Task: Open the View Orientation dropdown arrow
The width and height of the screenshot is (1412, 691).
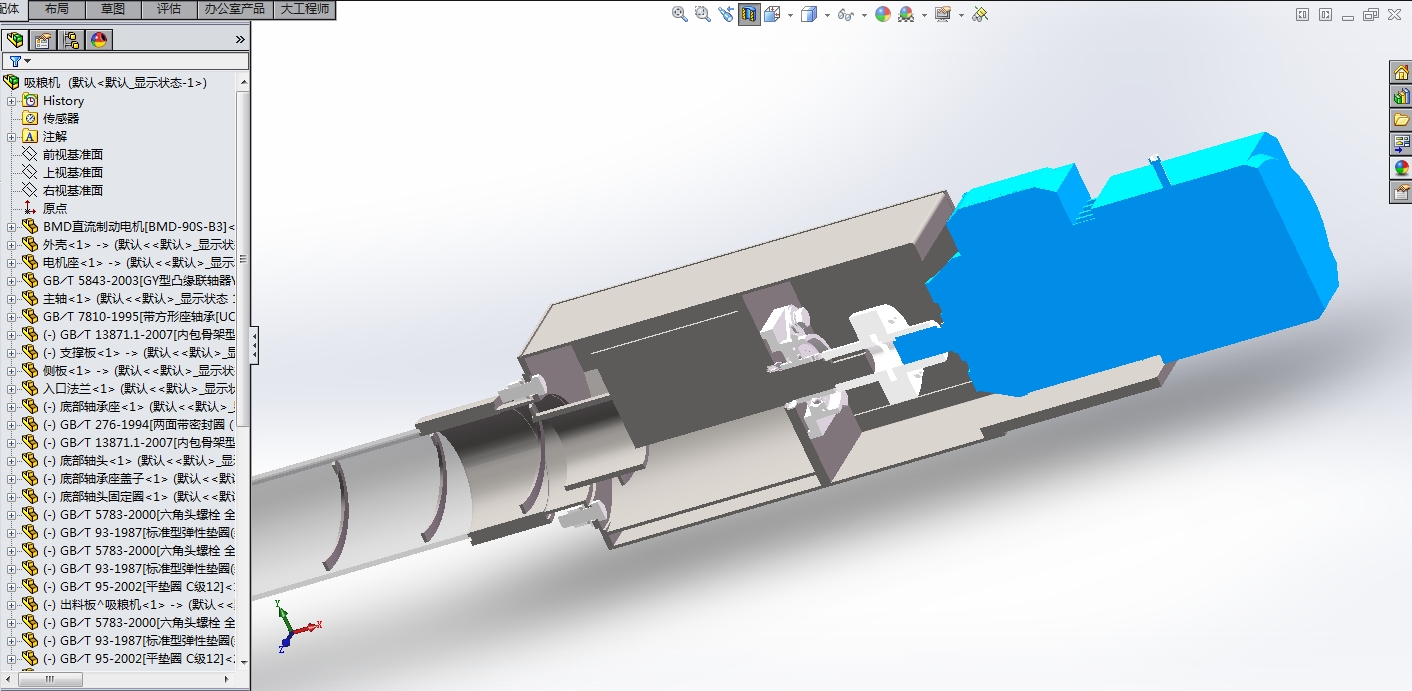Action: 790,15
